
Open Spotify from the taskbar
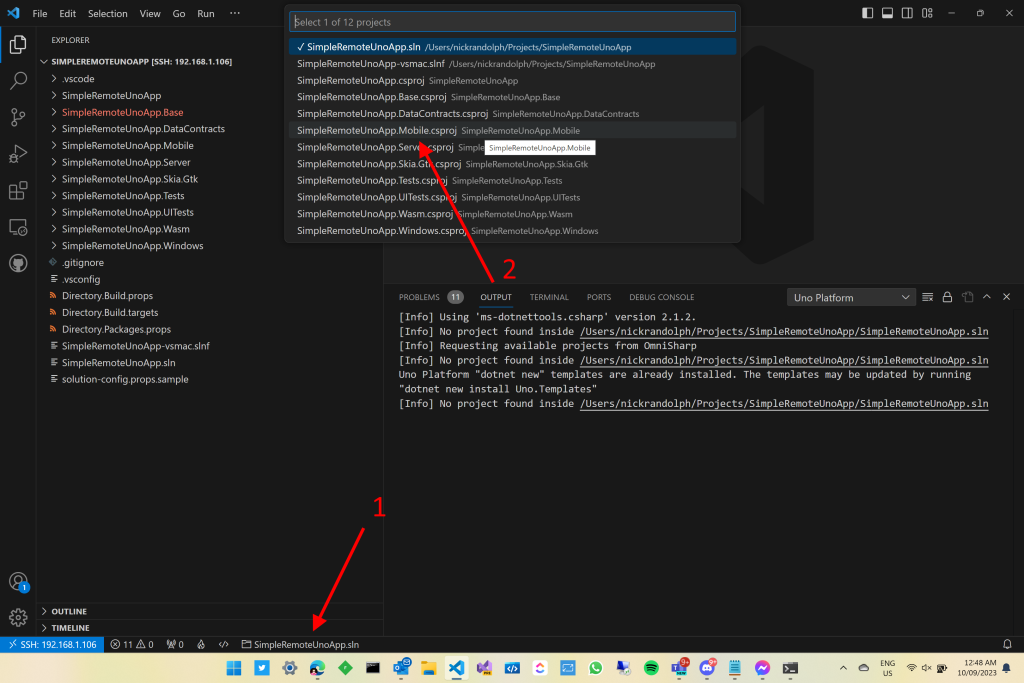(x=650, y=667)
